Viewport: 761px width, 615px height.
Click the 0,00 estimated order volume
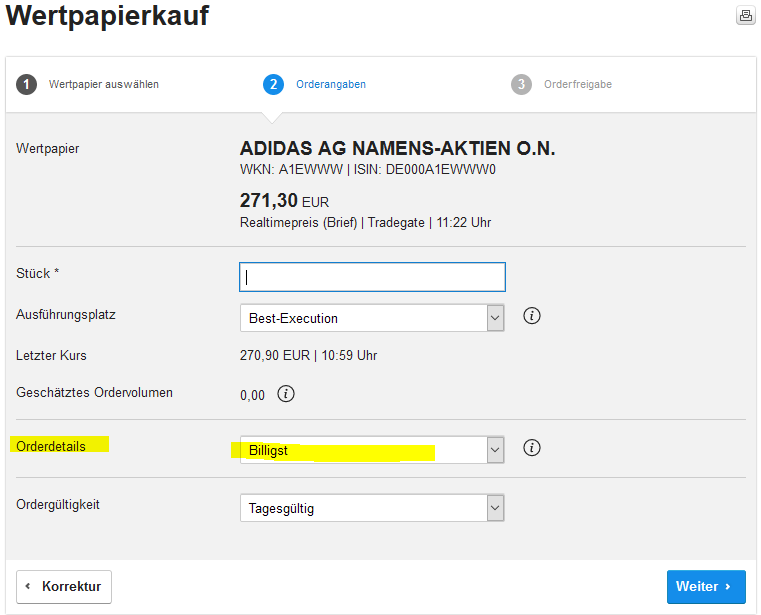pyautogui.click(x=252, y=396)
